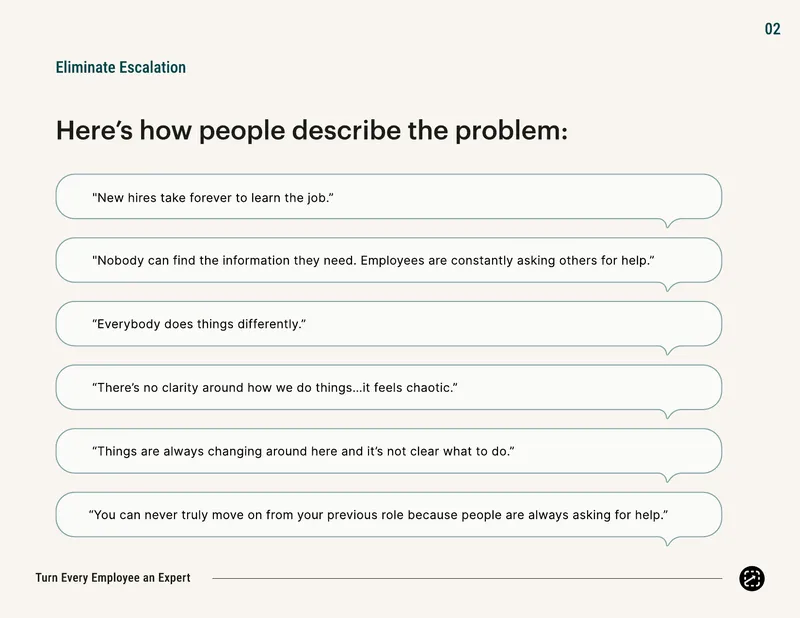Click the "Nobody can find the information" bubble
Screen dimensions: 800x618
[389, 260]
